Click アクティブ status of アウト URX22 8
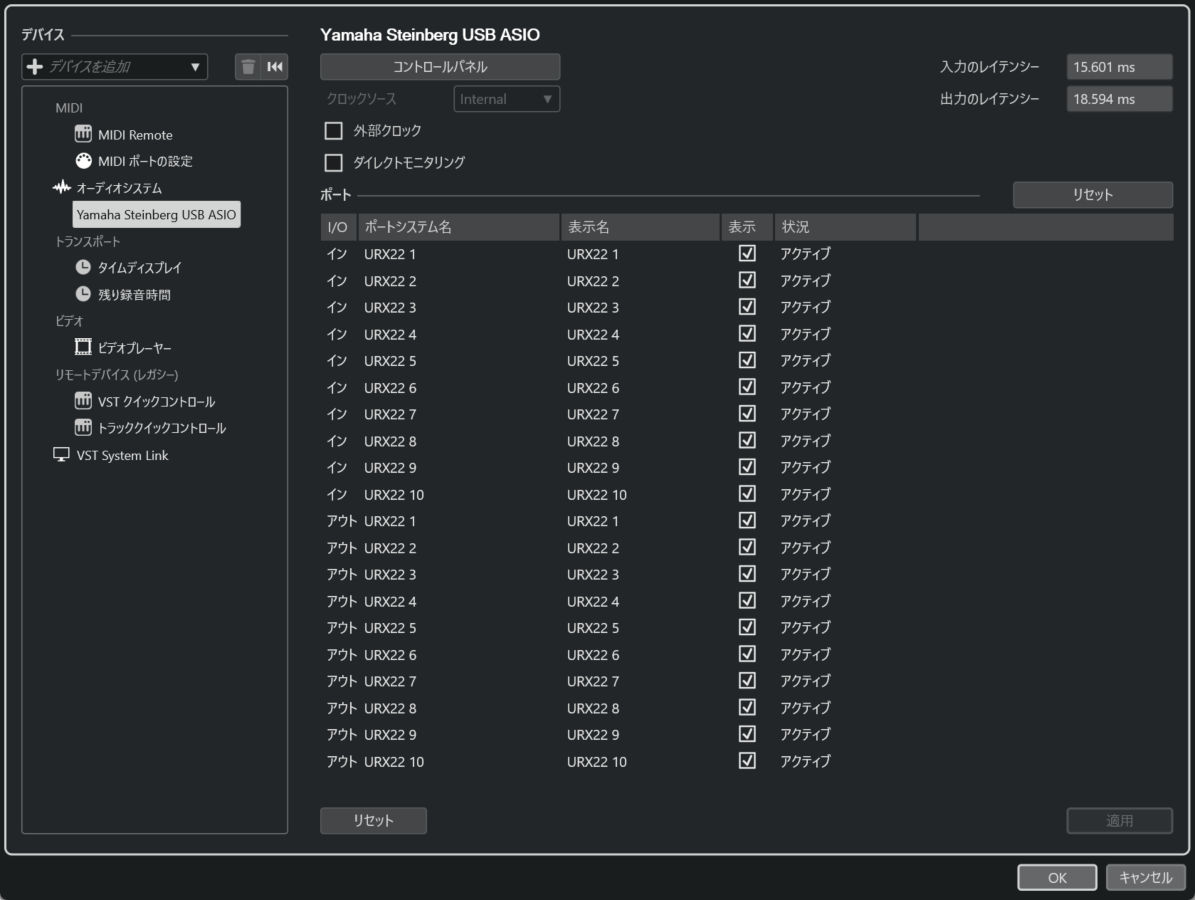1195x900 pixels. [805, 708]
